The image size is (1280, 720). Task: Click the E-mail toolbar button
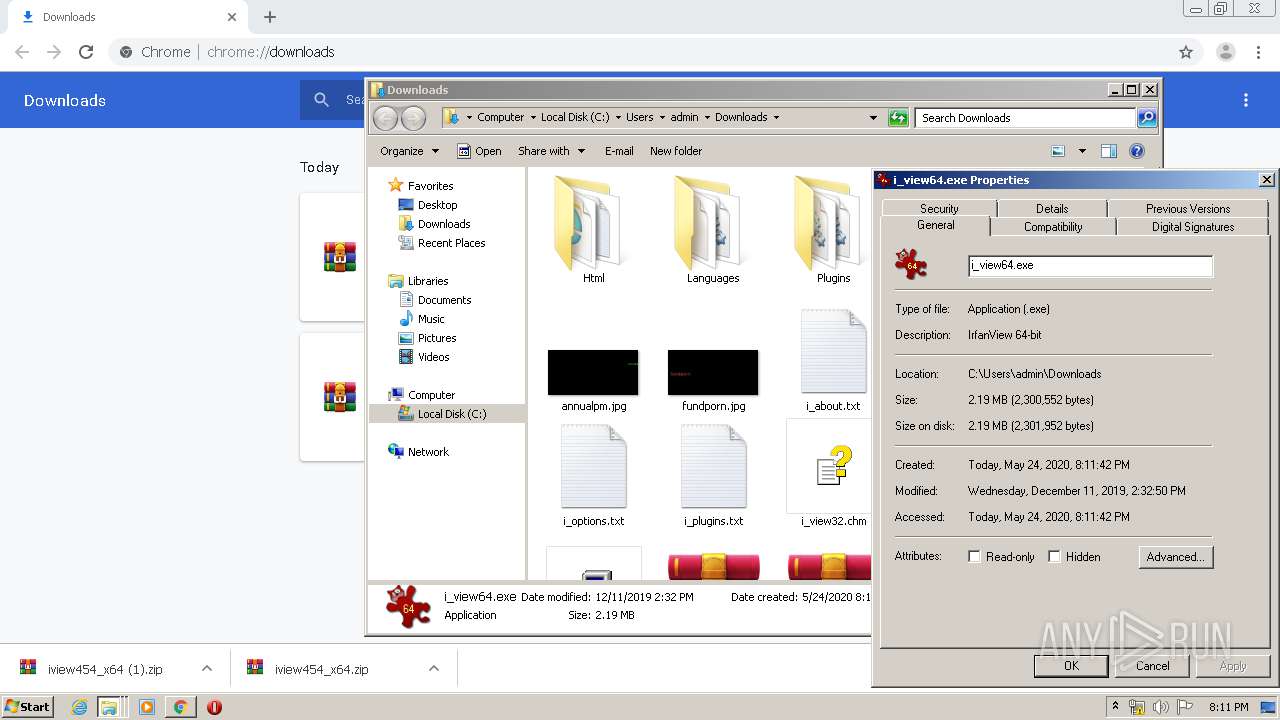[619, 151]
